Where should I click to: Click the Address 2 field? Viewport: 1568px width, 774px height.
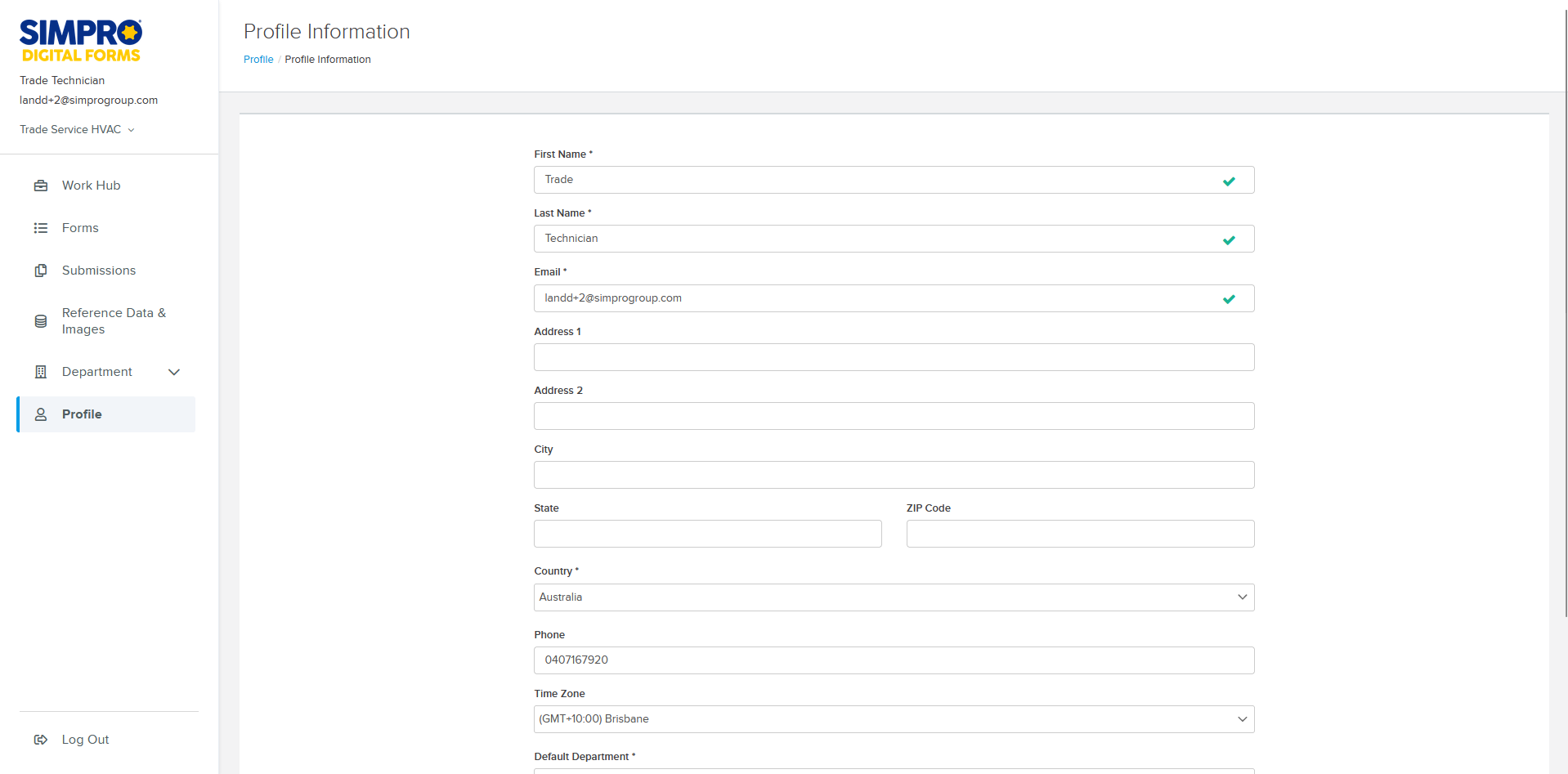[894, 416]
